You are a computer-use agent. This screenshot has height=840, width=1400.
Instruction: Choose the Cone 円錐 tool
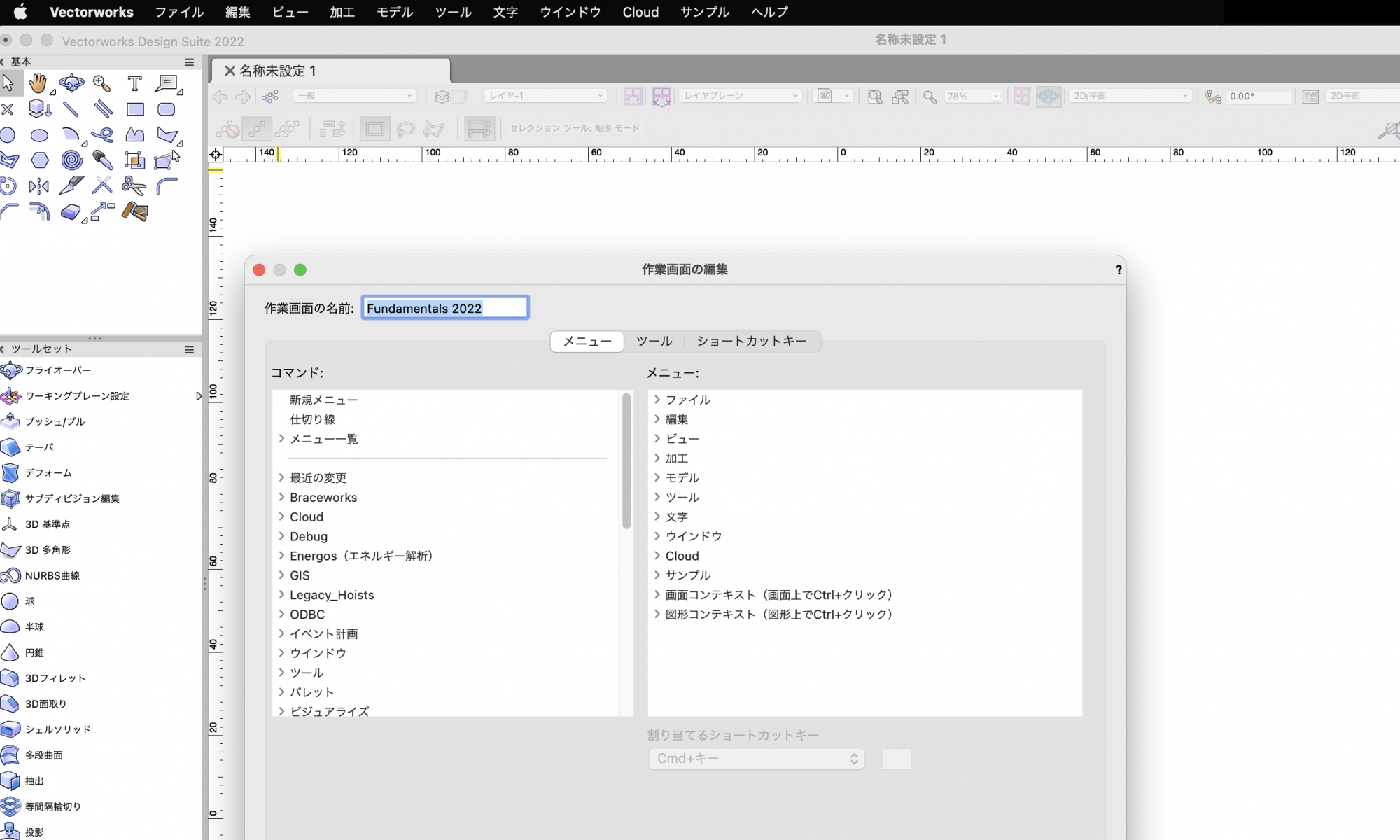(34, 652)
